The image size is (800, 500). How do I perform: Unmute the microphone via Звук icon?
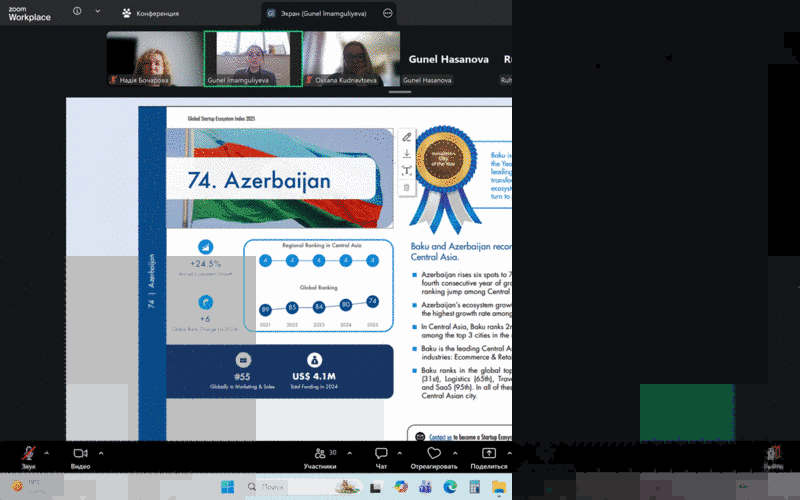(29, 453)
